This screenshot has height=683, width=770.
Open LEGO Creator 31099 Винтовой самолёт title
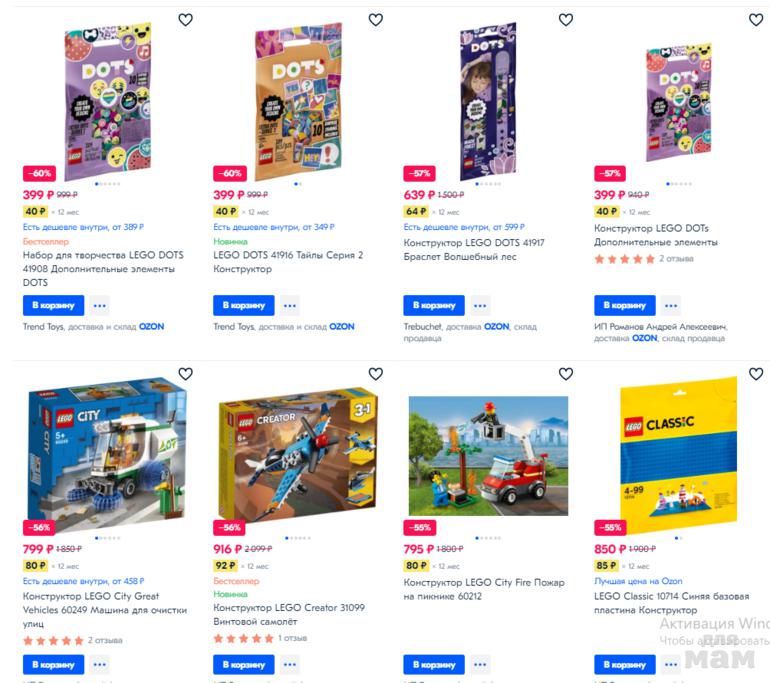(x=289, y=614)
